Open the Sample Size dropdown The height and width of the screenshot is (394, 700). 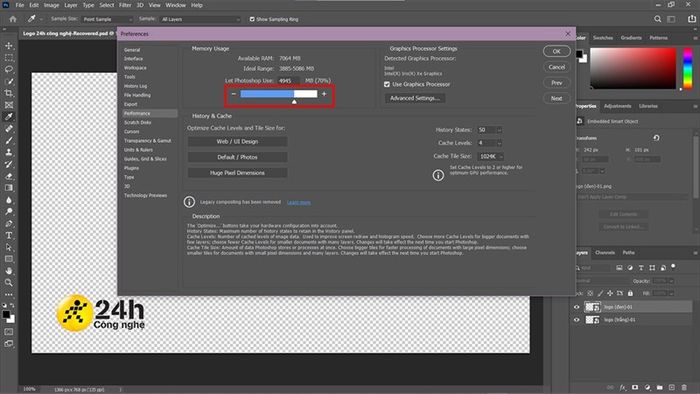tap(108, 19)
